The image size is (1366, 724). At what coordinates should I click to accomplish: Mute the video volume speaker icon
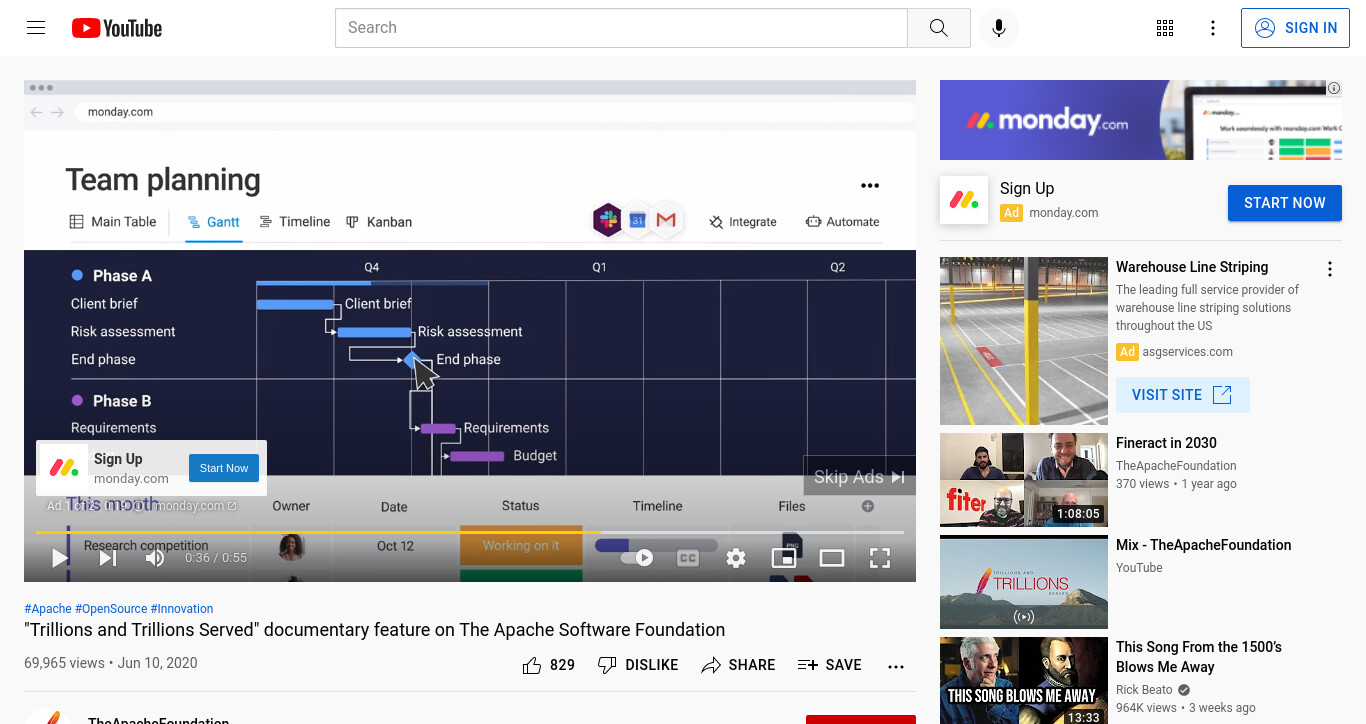(155, 558)
